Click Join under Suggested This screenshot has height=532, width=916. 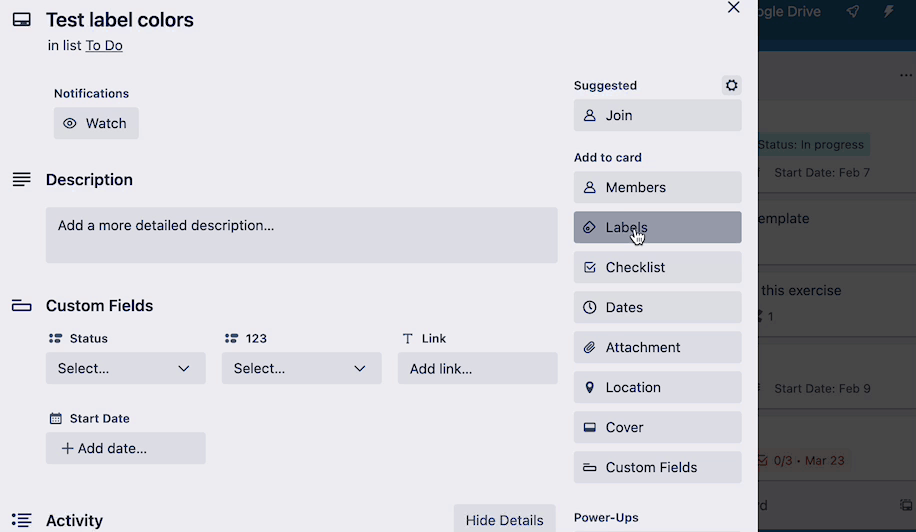pyautogui.click(x=657, y=116)
